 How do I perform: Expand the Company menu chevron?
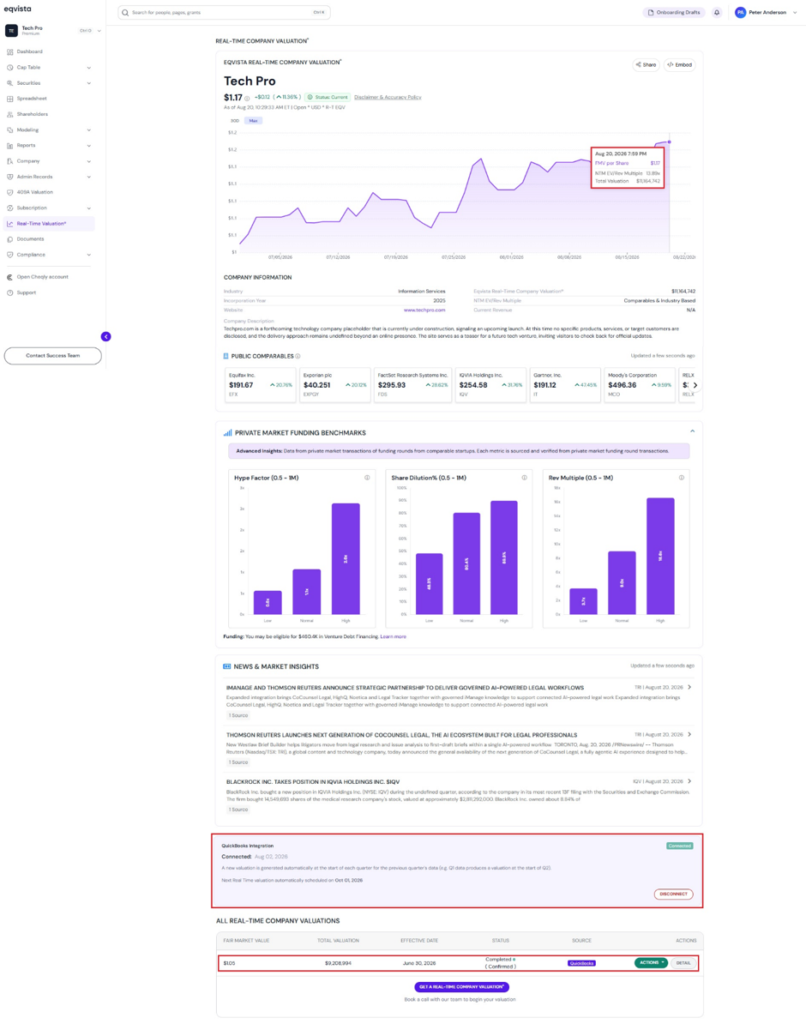coord(89,161)
